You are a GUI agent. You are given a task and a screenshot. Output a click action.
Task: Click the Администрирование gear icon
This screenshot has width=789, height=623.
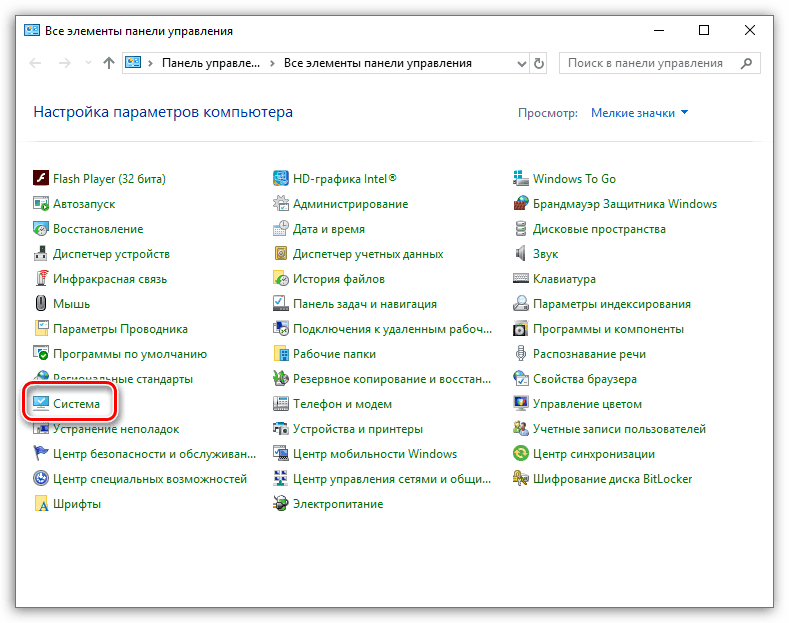coord(281,203)
